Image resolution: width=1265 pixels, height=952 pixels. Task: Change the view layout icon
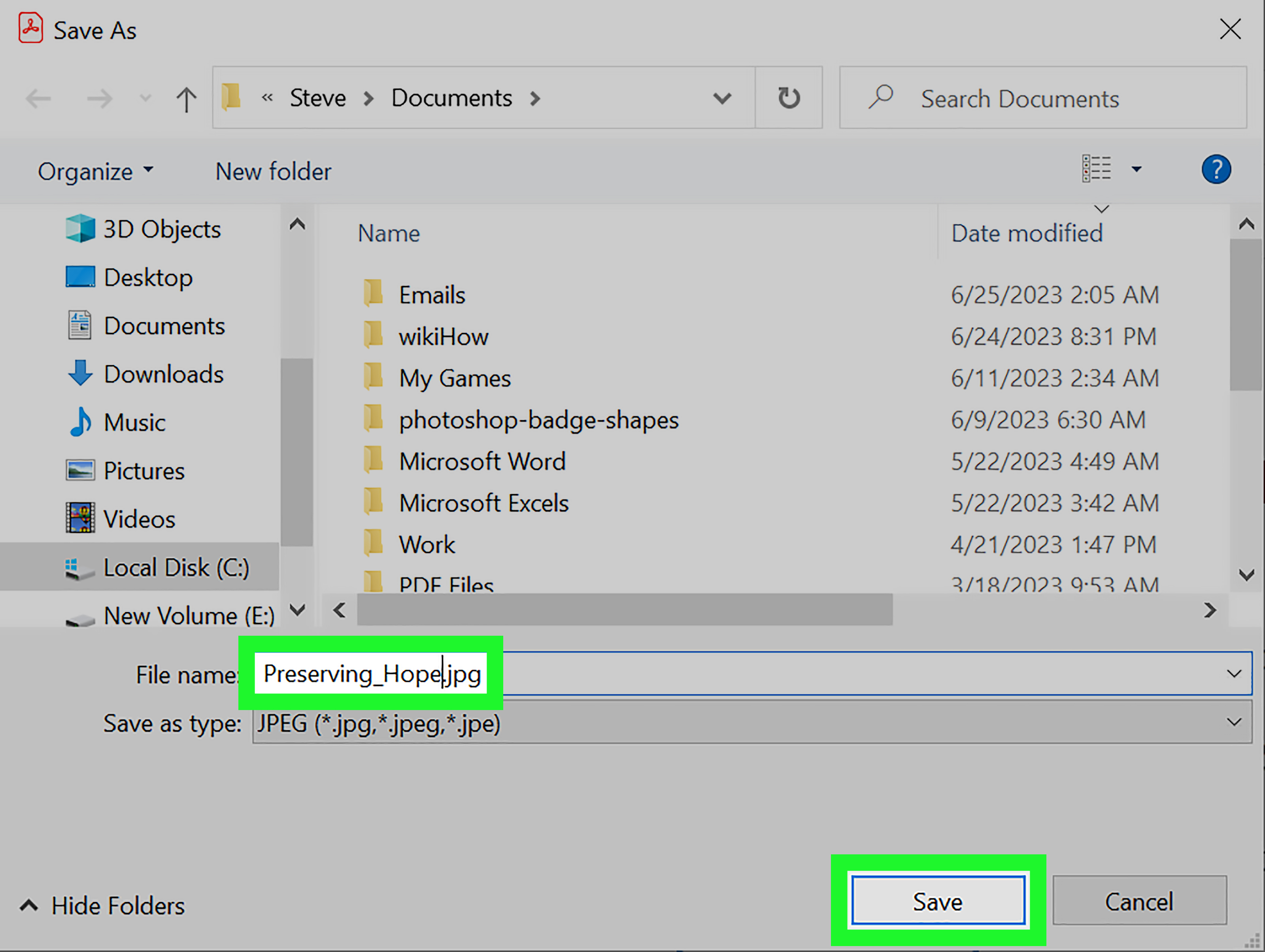click(1096, 169)
